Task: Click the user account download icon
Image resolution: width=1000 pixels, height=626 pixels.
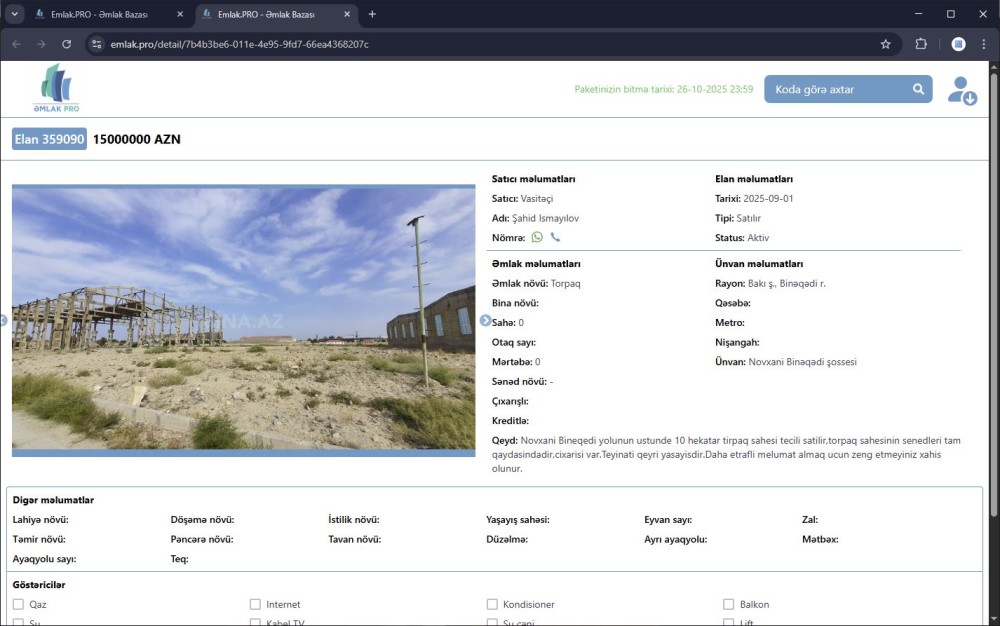Action: coord(962,90)
